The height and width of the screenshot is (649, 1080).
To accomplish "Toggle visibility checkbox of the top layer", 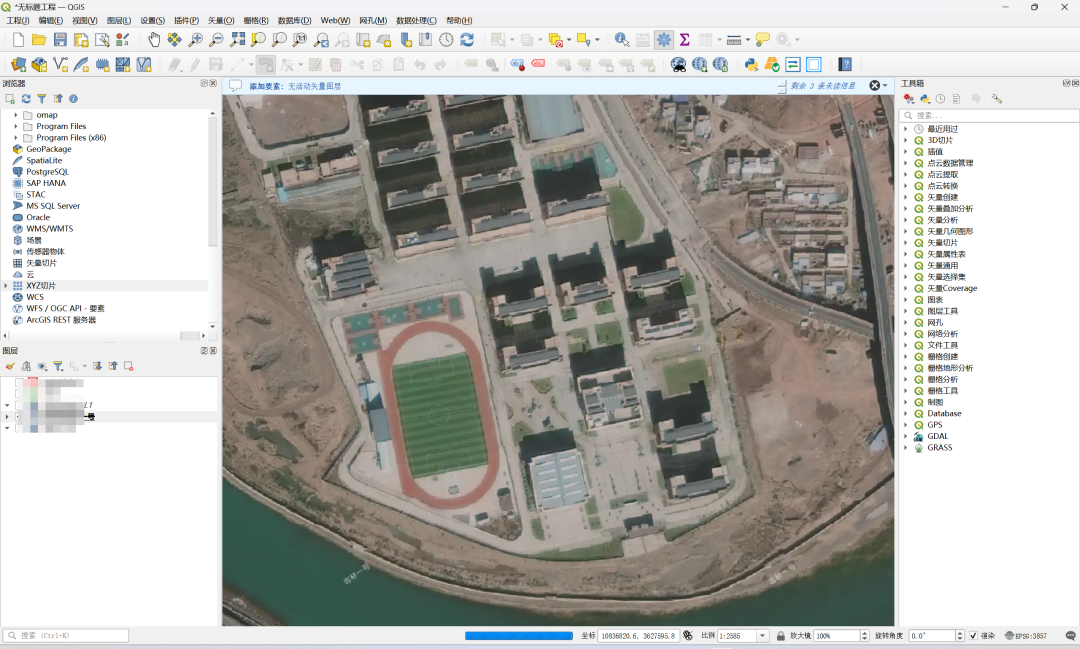I will [19, 382].
